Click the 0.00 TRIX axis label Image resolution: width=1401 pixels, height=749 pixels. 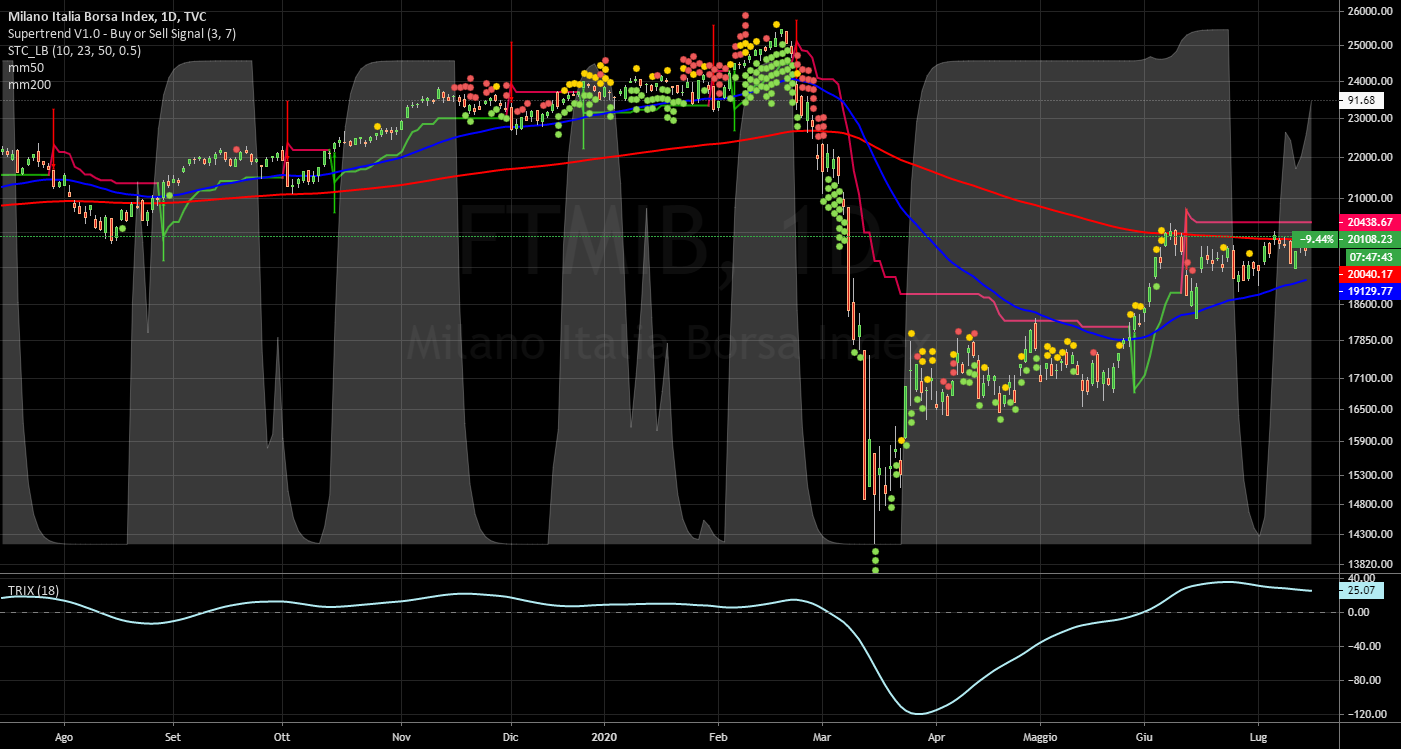click(x=1359, y=612)
